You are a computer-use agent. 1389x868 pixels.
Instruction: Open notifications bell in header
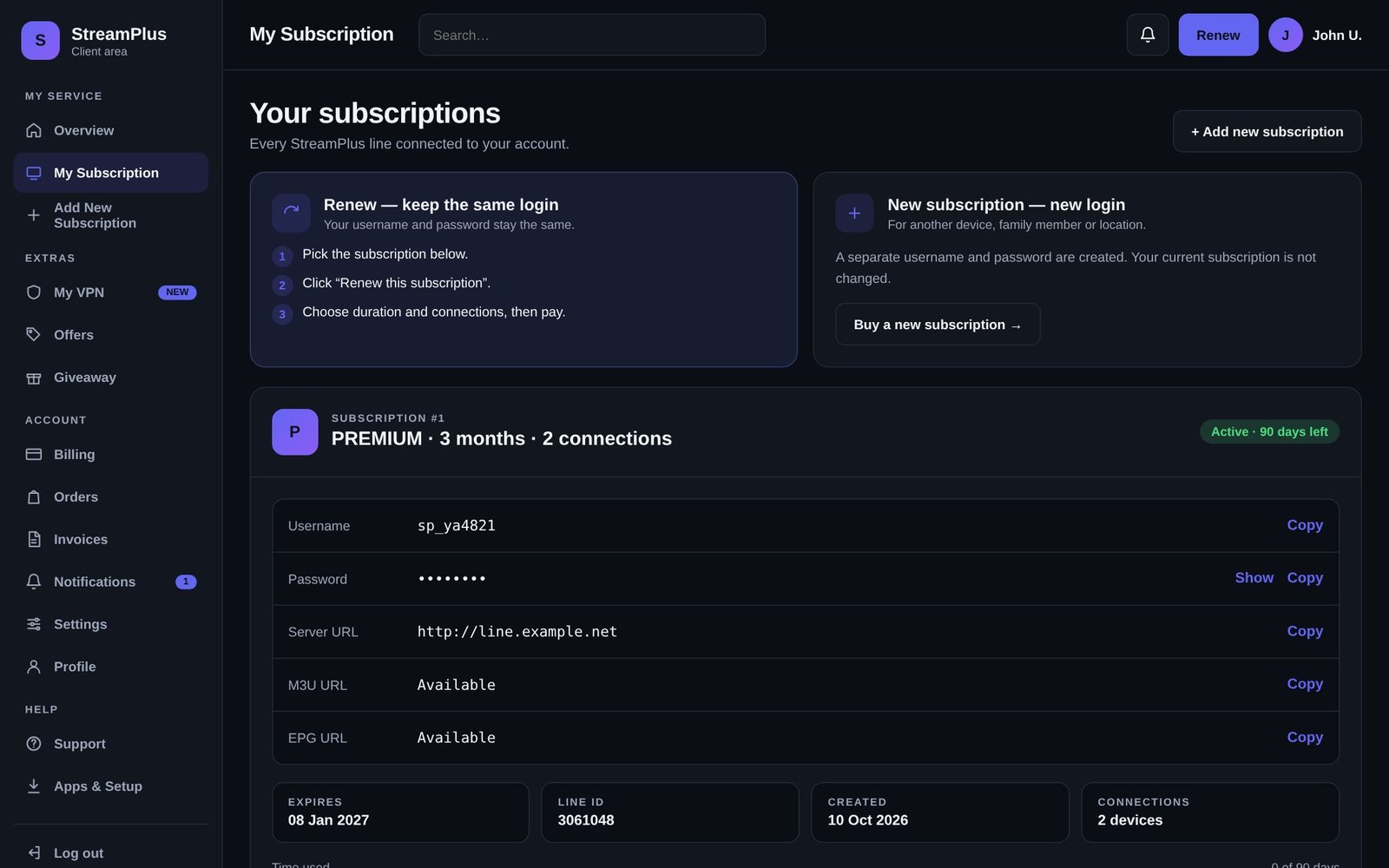pos(1148,35)
